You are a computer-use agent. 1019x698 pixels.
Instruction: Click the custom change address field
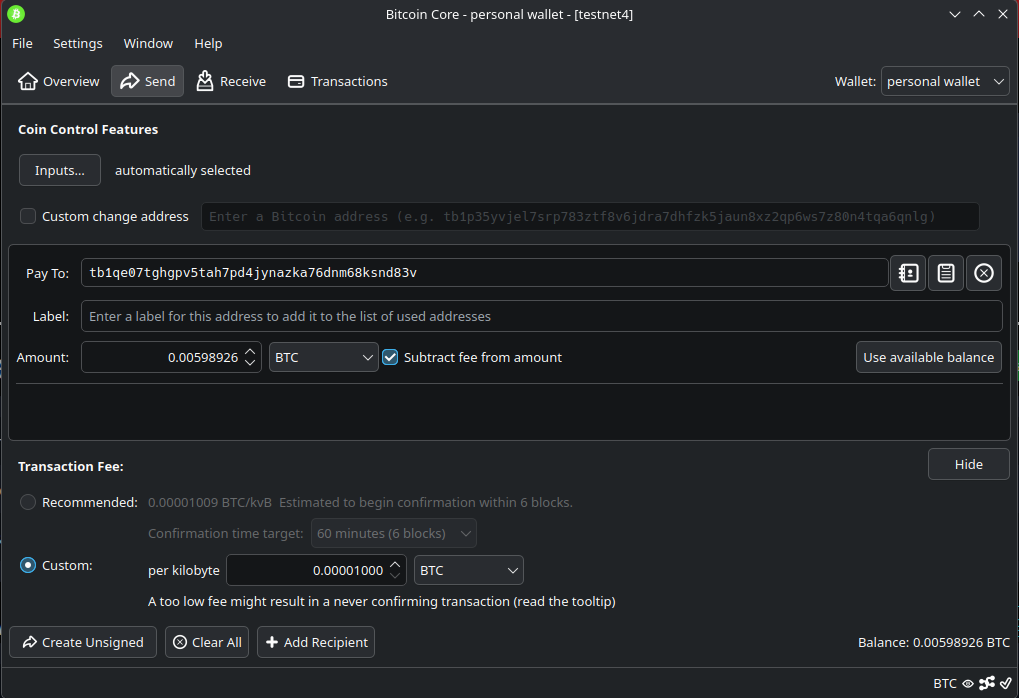(x=590, y=216)
